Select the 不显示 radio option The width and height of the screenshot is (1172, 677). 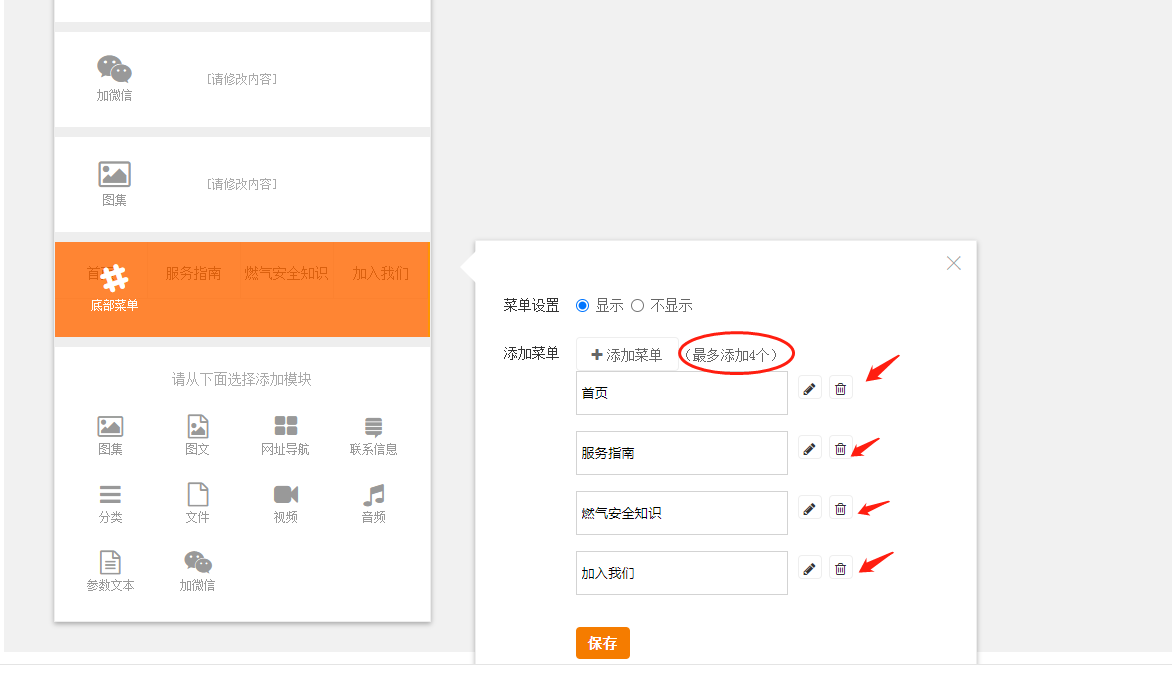point(638,306)
